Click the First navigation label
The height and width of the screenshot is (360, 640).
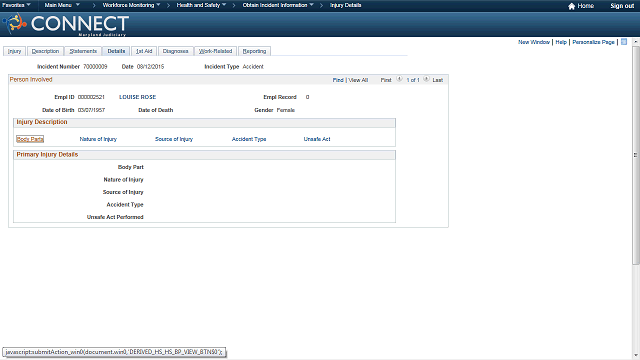tap(386, 80)
